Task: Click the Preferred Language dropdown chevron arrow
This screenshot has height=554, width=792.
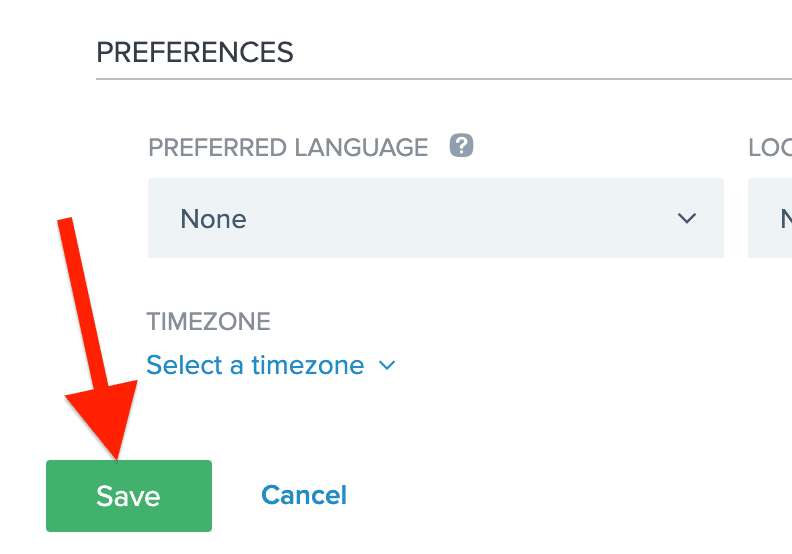Action: pyautogui.click(x=686, y=218)
